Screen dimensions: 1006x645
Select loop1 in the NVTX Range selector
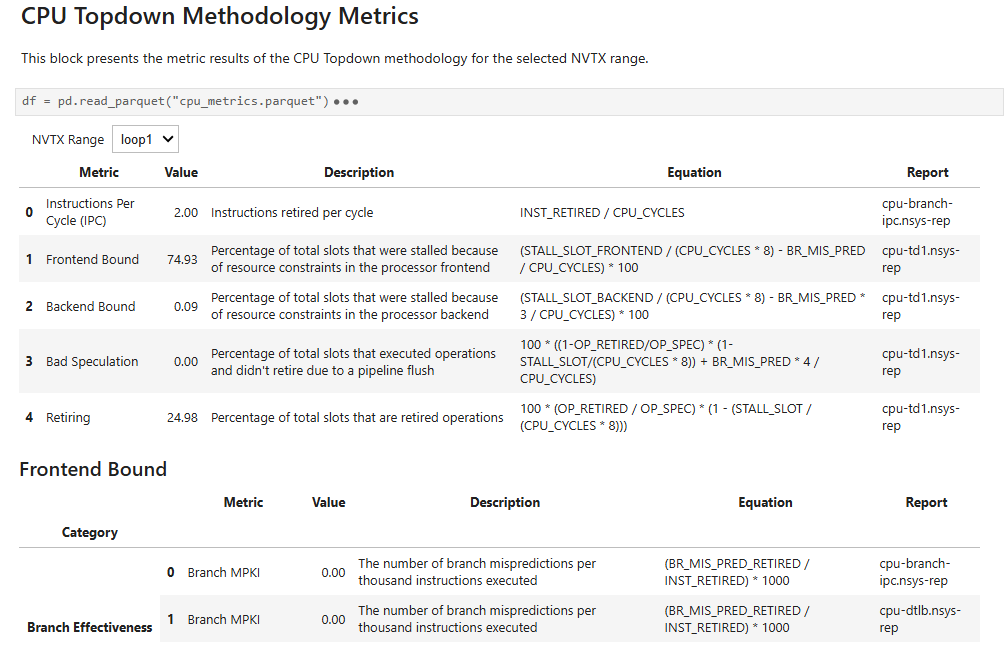146,139
